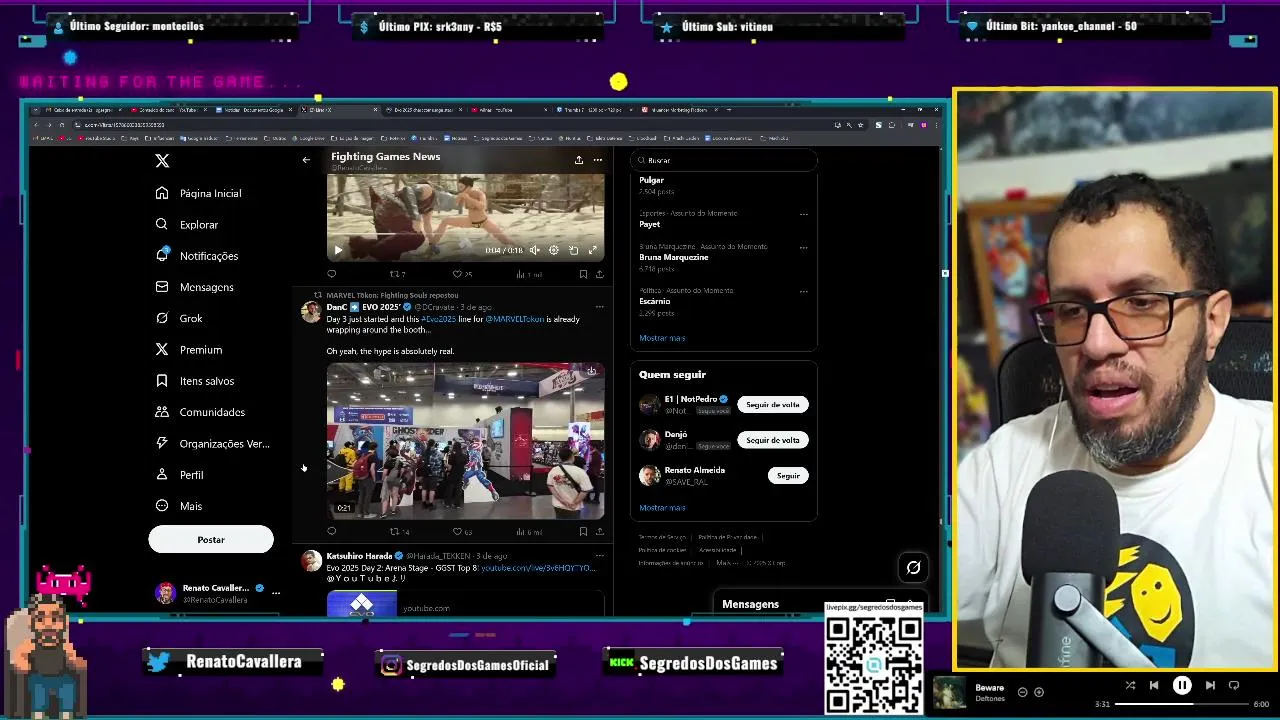This screenshot has height=720, width=1280.
Task: Repost the DanC EVO post
Action: tap(399, 532)
